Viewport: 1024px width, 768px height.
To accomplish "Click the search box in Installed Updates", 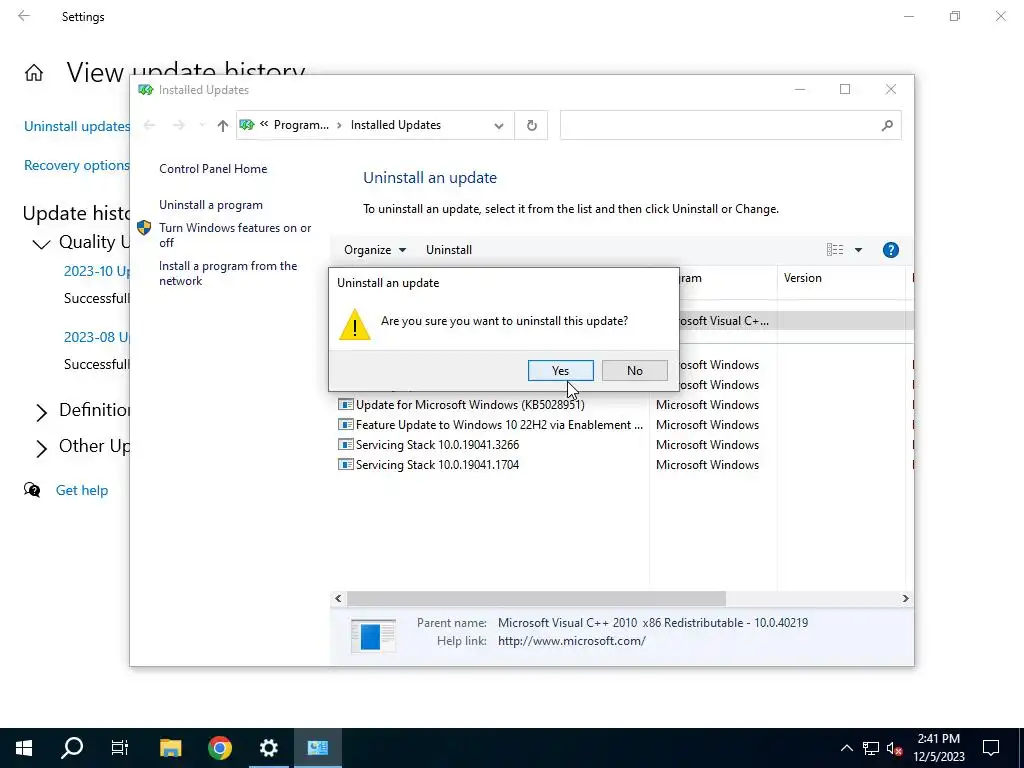I will click(730, 125).
